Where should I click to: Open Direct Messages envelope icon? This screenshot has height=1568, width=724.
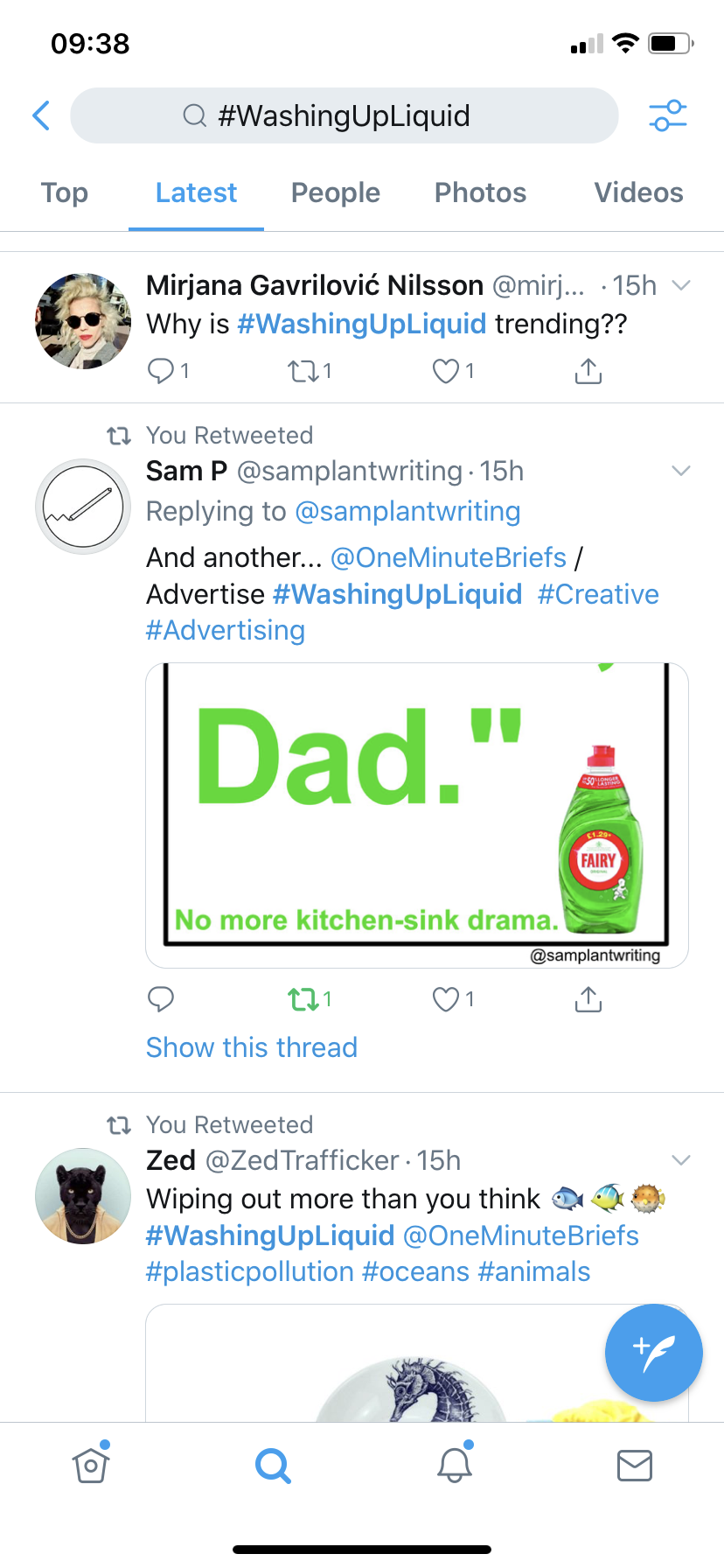pyautogui.click(x=634, y=1465)
